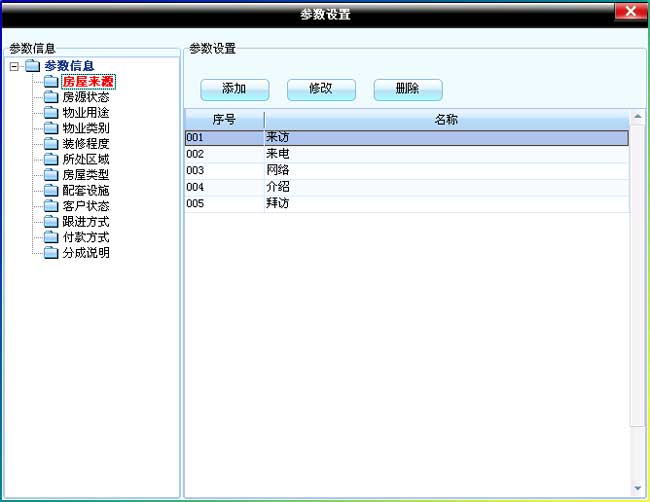Click the folder icon beside 客户状态
Image resolution: width=650 pixels, height=502 pixels.
(51, 206)
